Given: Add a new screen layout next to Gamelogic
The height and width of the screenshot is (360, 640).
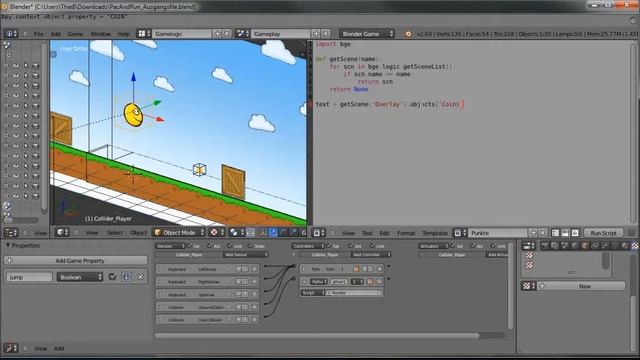Looking at the screenshot, I should [x=218, y=33].
